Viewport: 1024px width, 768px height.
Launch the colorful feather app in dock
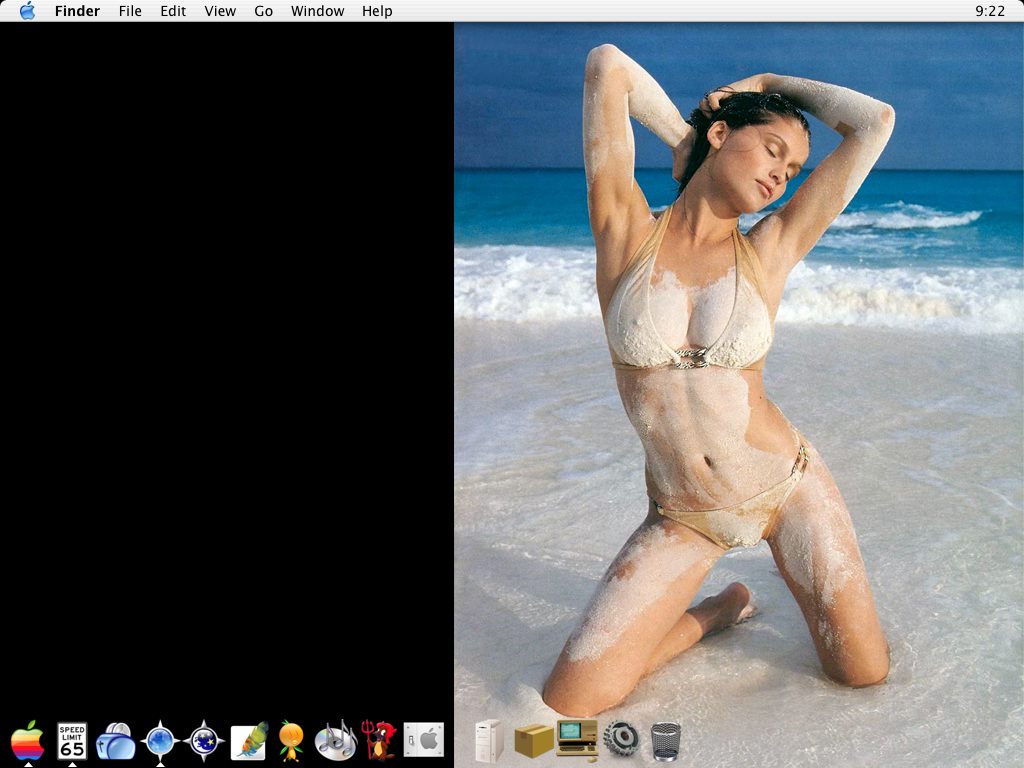[x=248, y=741]
